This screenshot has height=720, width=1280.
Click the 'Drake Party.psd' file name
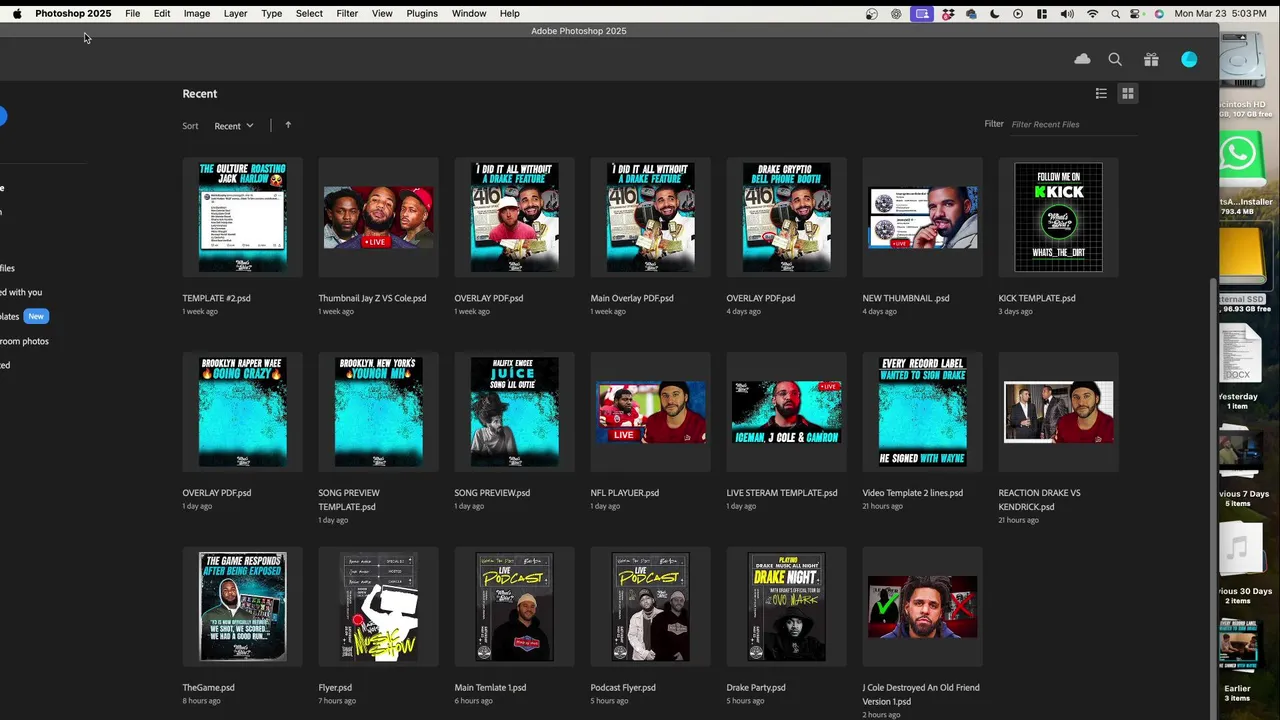756,688
